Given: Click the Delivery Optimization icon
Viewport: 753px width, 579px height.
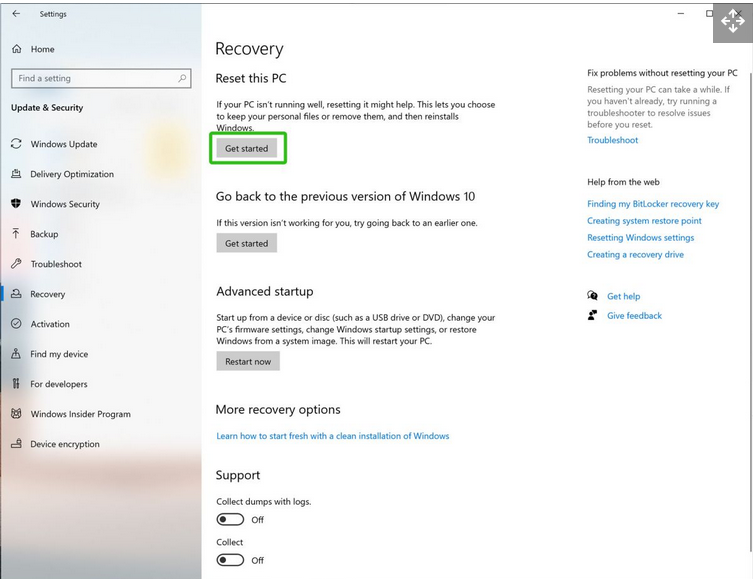Looking at the screenshot, I should coord(16,174).
